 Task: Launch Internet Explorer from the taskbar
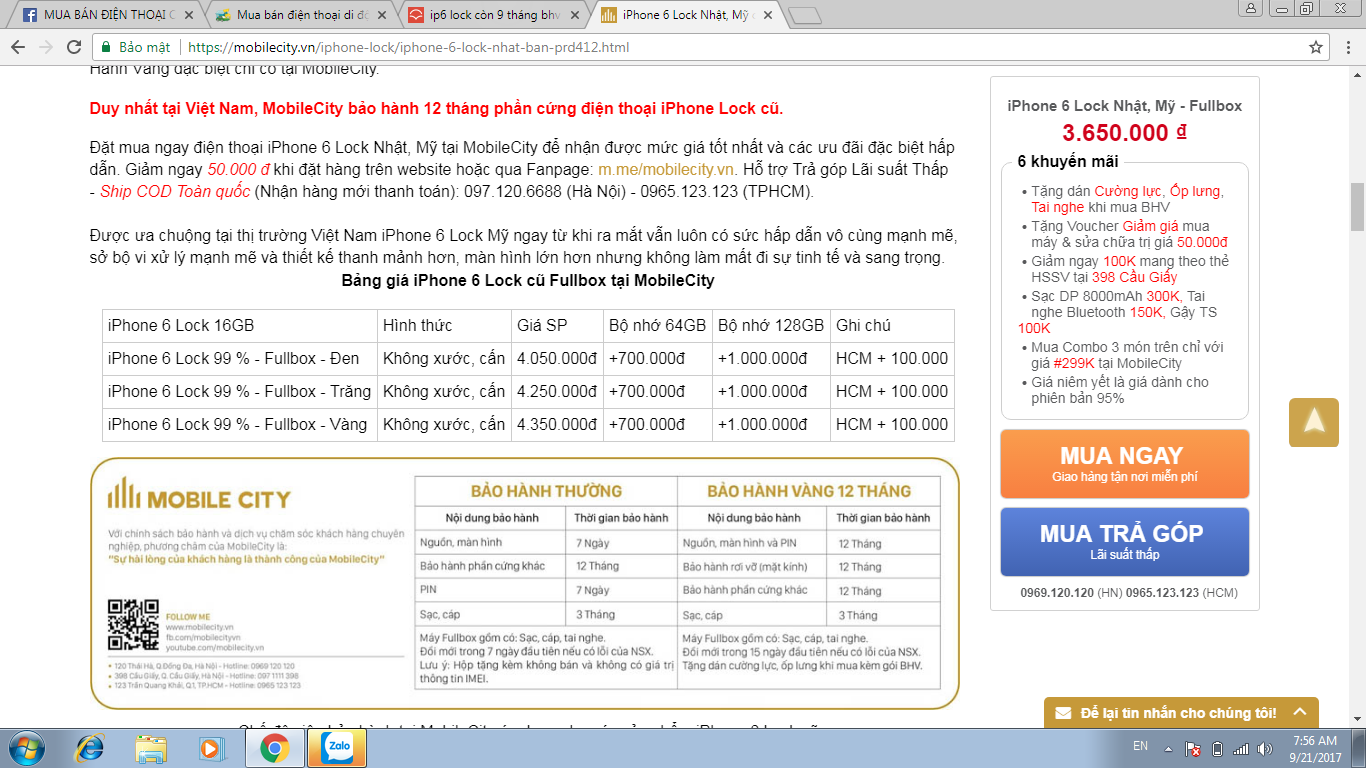91,748
